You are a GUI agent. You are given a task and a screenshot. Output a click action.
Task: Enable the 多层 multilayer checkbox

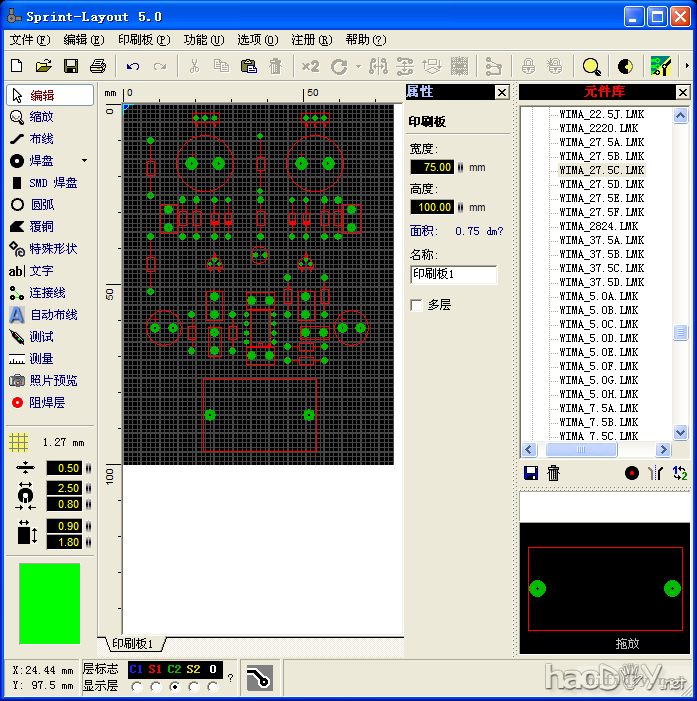click(417, 305)
